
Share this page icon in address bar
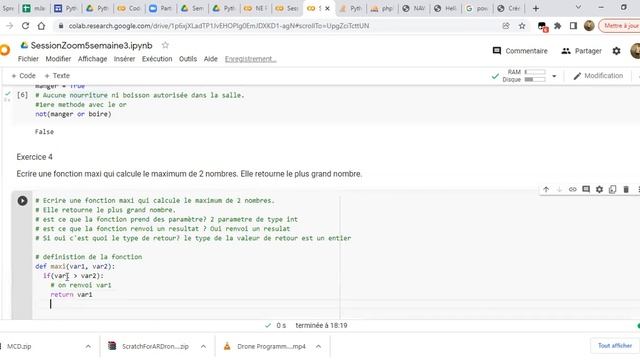(506, 26)
